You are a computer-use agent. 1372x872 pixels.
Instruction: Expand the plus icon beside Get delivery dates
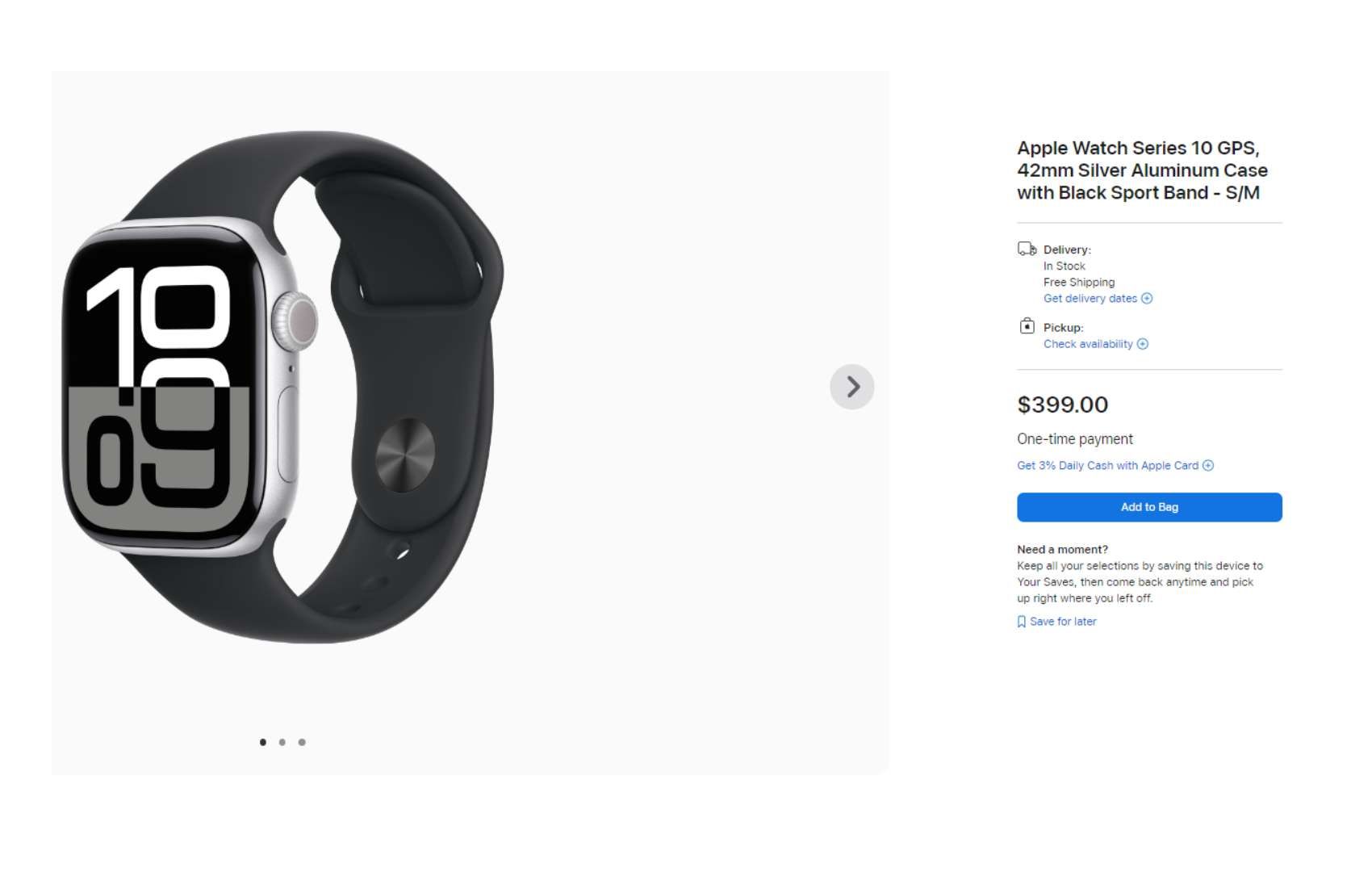[x=1147, y=299]
